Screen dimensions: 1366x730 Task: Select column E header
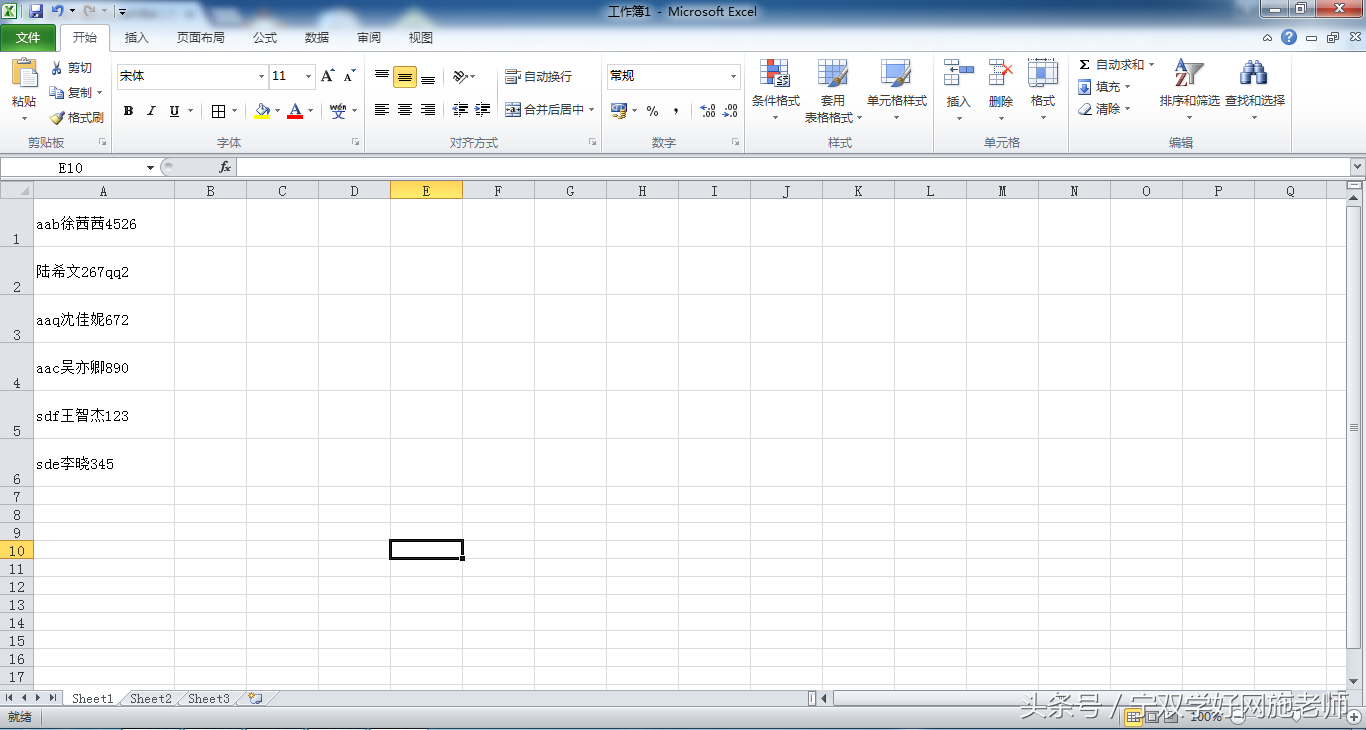(x=426, y=190)
